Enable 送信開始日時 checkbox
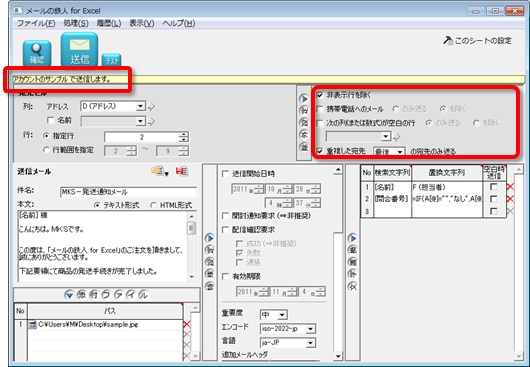 click(225, 174)
